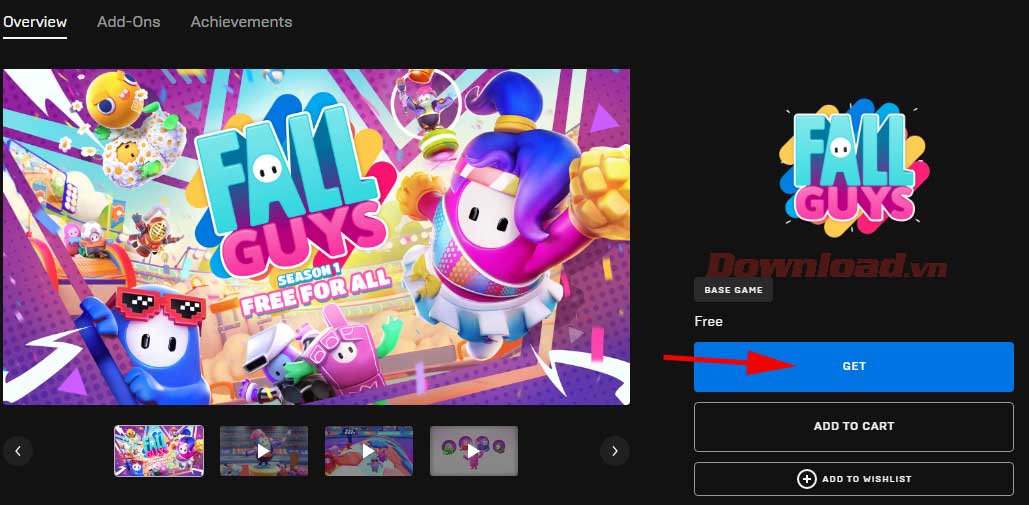This screenshot has width=1029, height=505.
Task: Click ADD TO WISHLIST button
Action: tap(854, 479)
